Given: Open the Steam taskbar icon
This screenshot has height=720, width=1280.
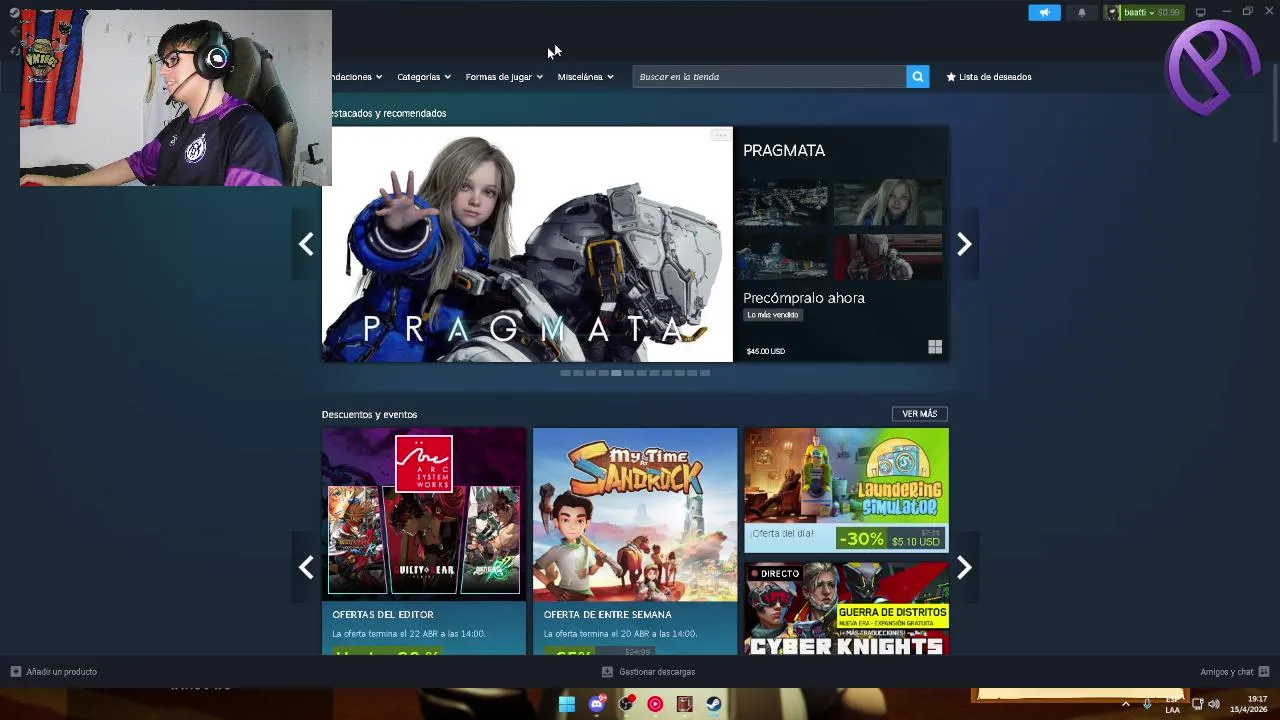Looking at the screenshot, I should (x=714, y=704).
